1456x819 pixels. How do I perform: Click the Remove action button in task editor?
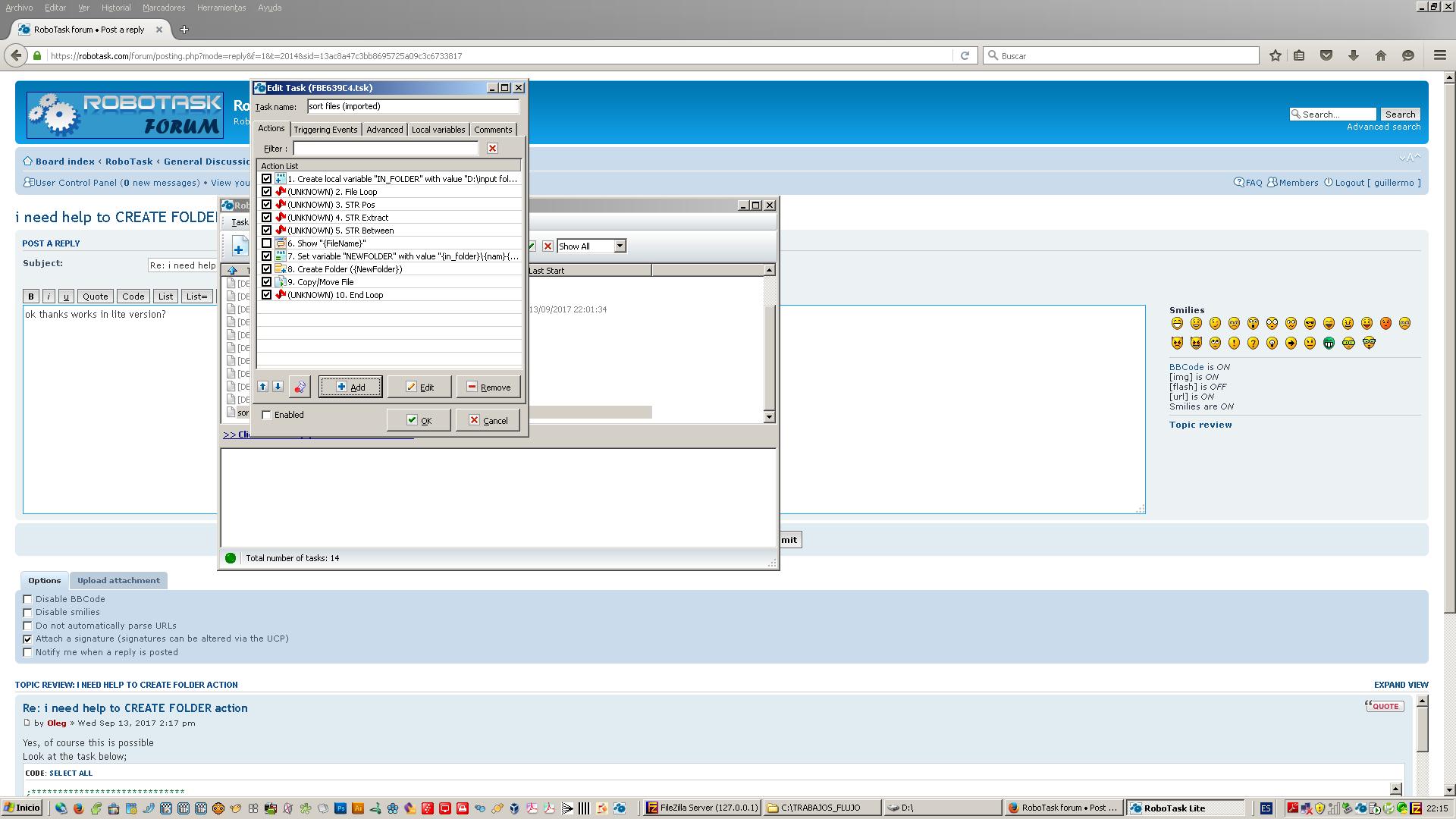(x=489, y=387)
